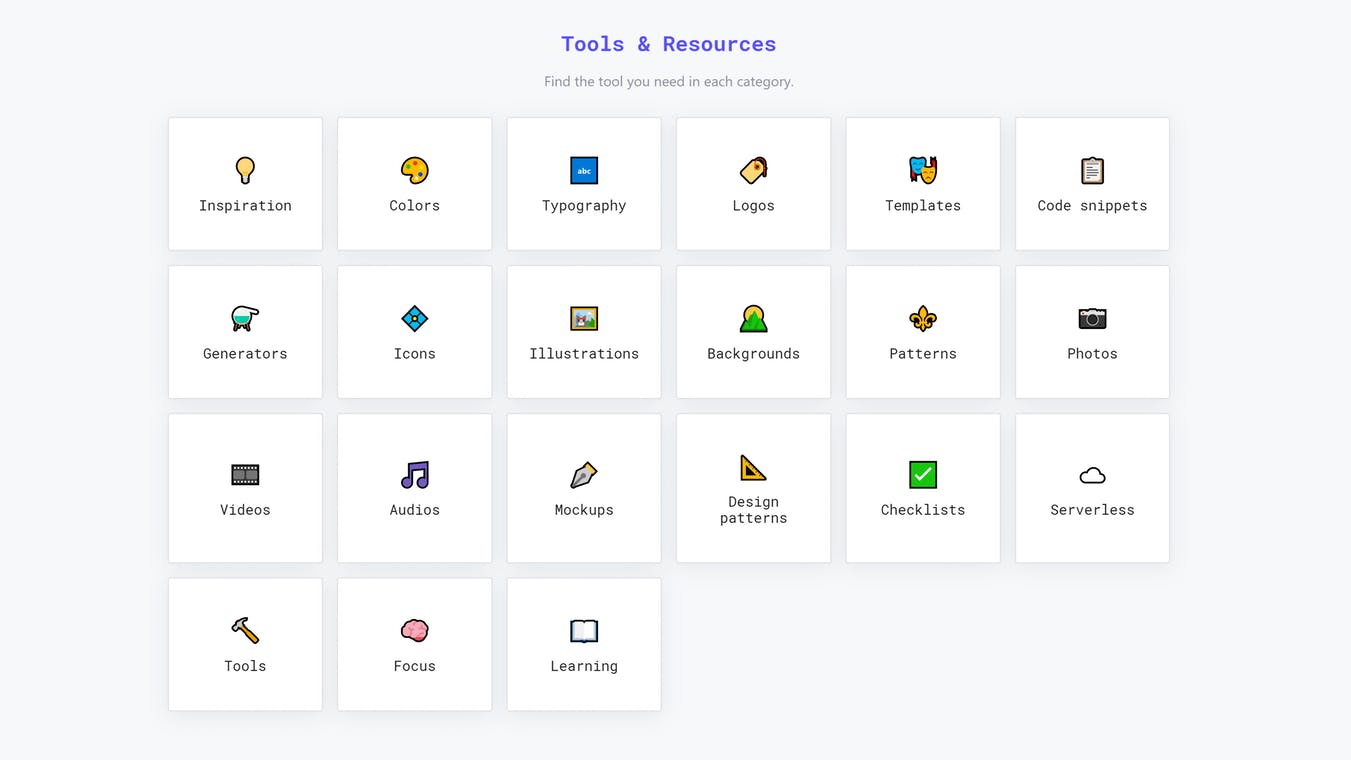Image resolution: width=1351 pixels, height=760 pixels.
Task: Open the Mockups category card
Action: [584, 488]
